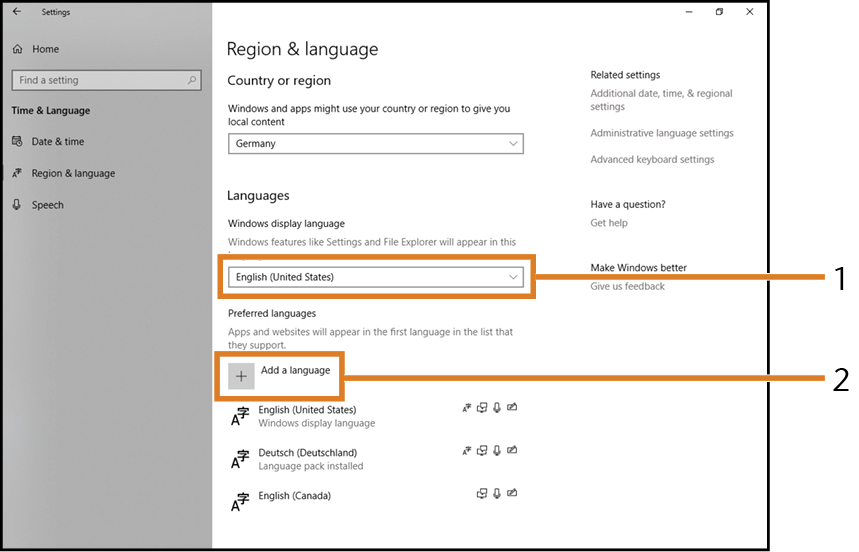859x552 pixels.
Task: Click the Advanced keyboard settings link
Action: (x=652, y=159)
